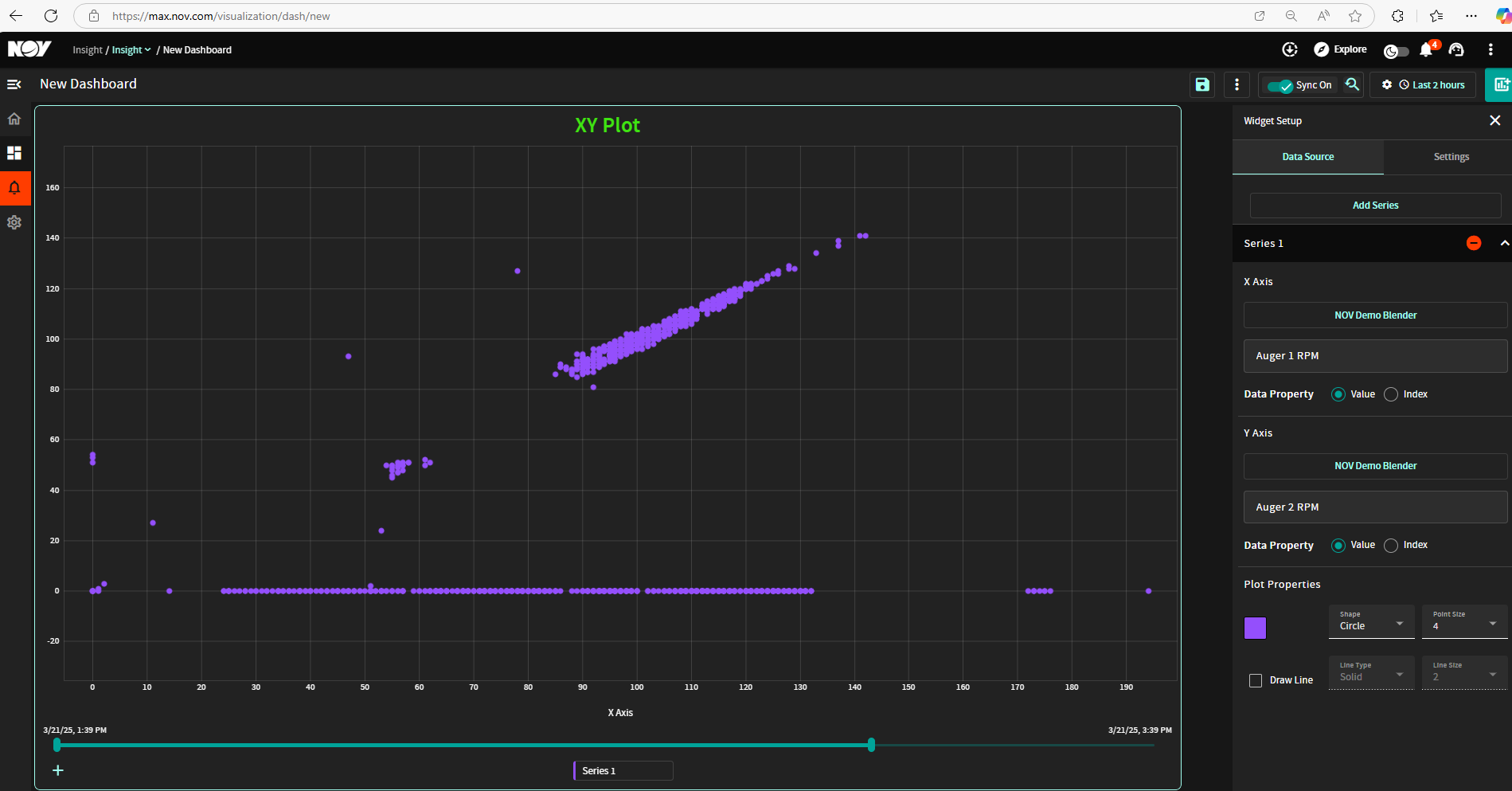
Task: Click the browser zoom out magnifier icon
Action: [x=1291, y=16]
